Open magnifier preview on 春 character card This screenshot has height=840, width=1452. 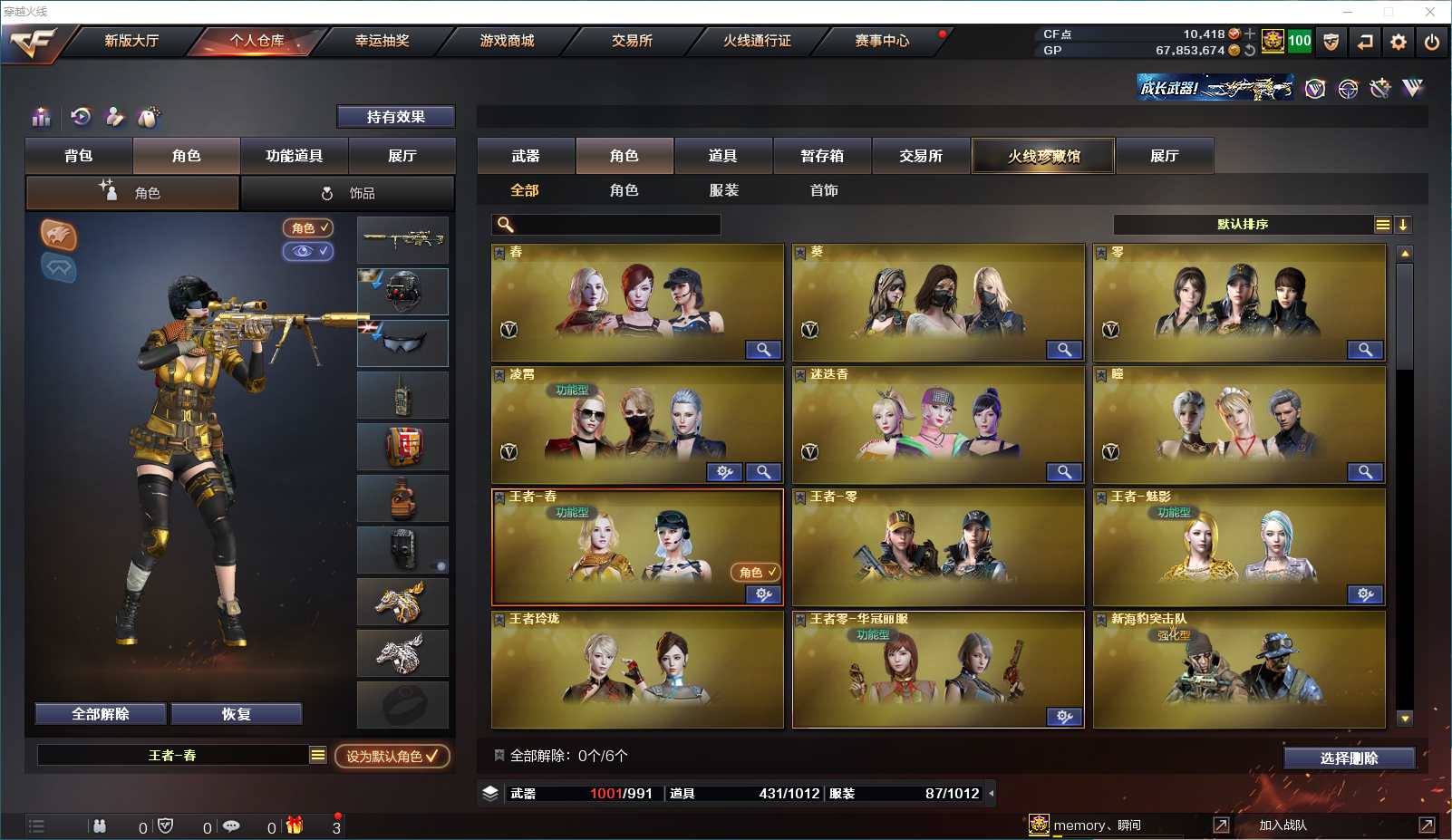click(x=763, y=350)
